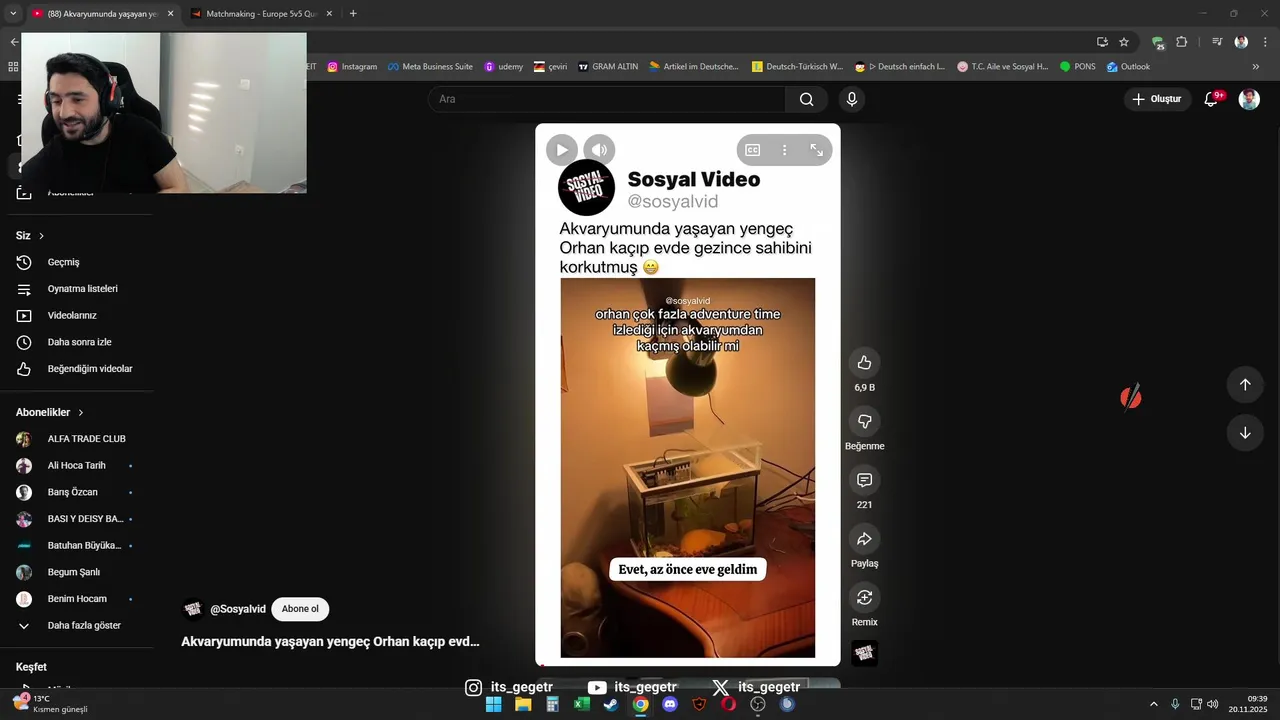The width and height of the screenshot is (1280, 720).
Task: Install app icon in the address bar
Action: (x=1102, y=42)
